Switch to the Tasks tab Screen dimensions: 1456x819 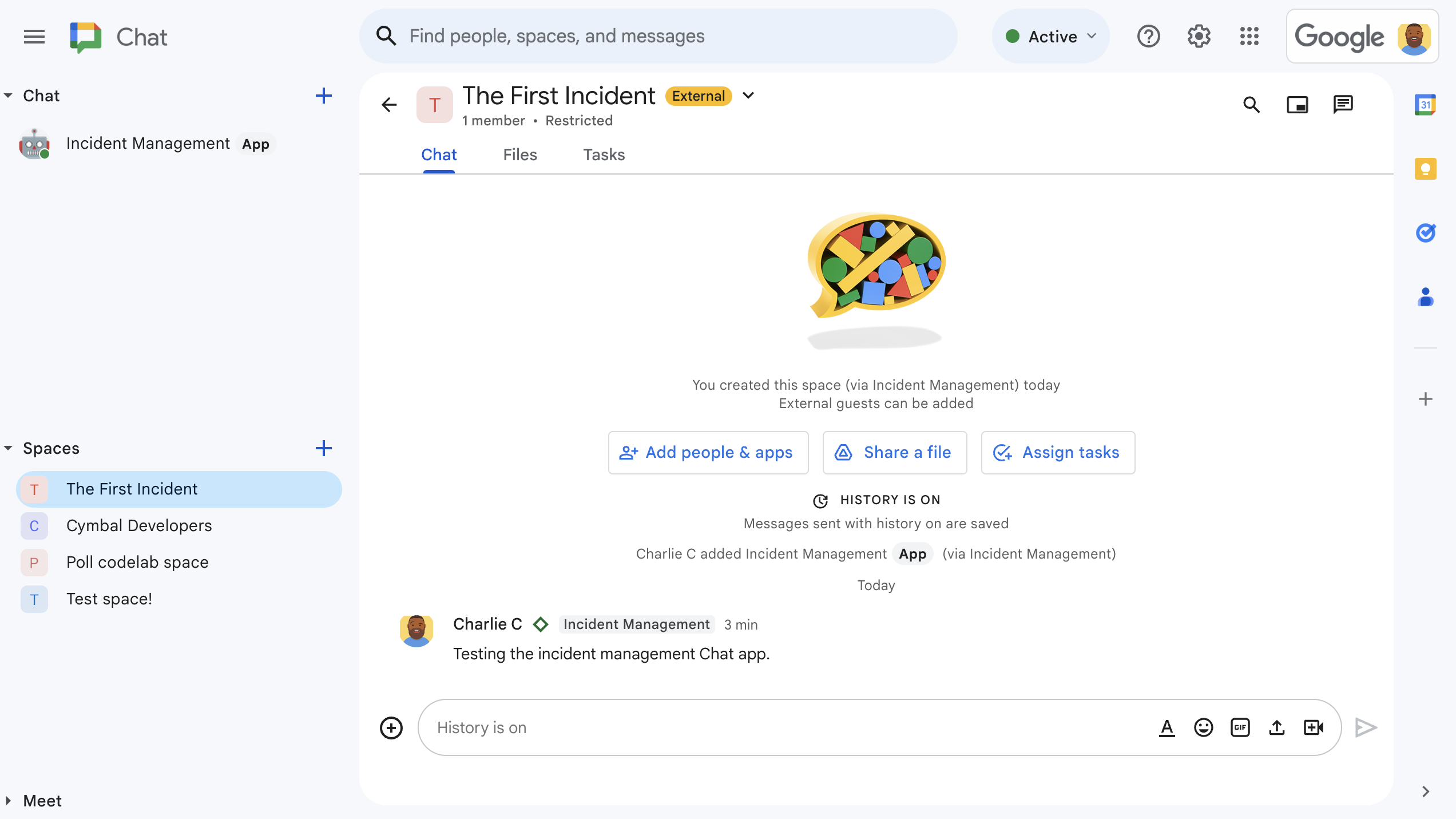[x=604, y=154]
